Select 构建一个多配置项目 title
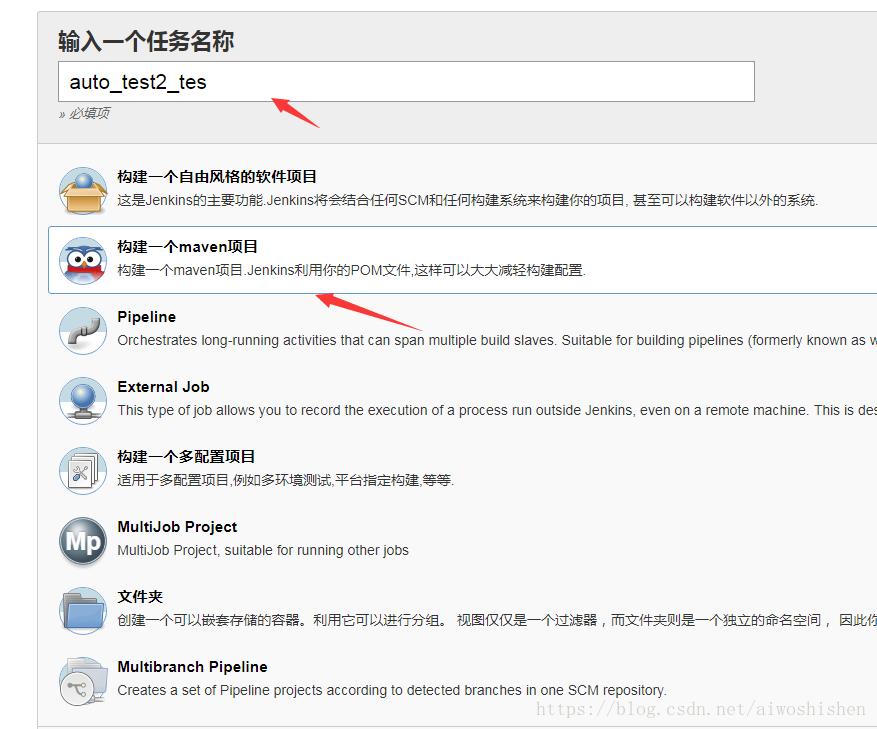 186,457
